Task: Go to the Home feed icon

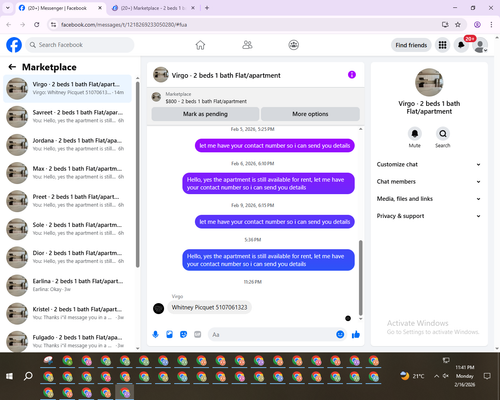Action: coord(200,45)
